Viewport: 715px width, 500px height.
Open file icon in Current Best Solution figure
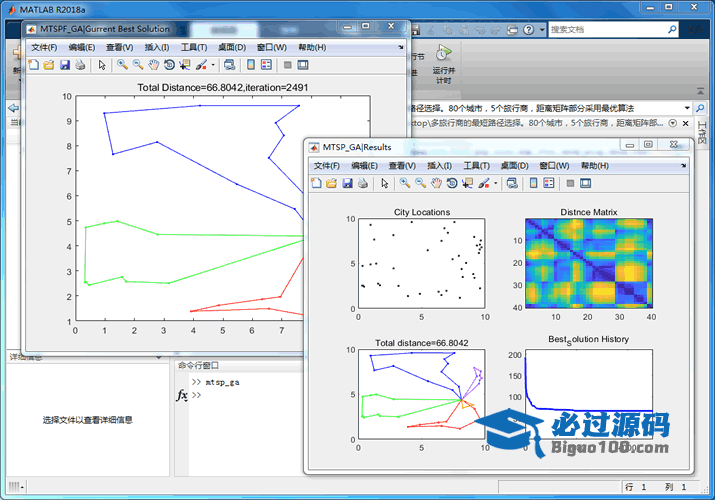coord(49,65)
